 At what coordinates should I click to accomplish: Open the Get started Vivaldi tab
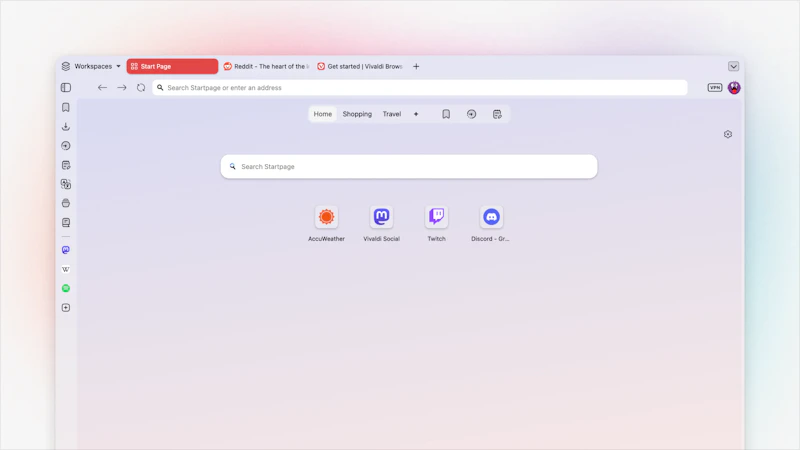360,66
